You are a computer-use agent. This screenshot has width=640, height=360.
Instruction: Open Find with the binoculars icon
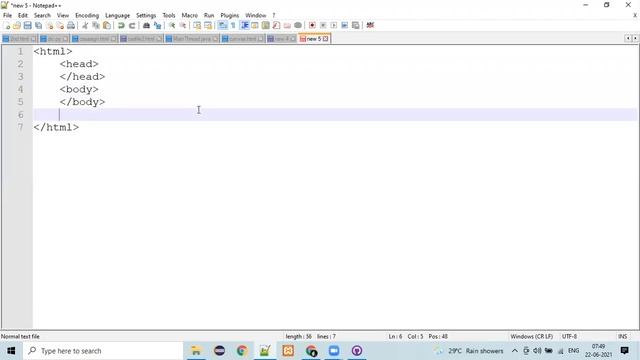(146, 25)
